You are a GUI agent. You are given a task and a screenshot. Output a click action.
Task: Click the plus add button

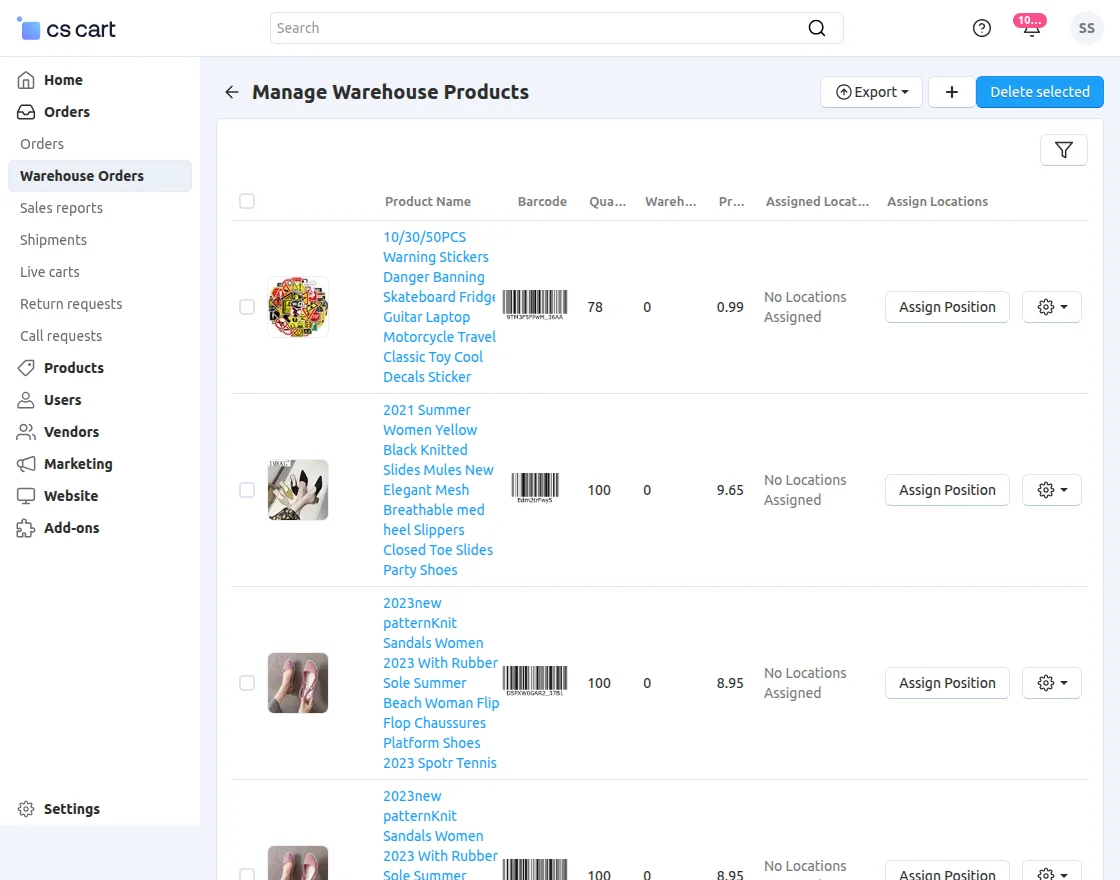952,92
